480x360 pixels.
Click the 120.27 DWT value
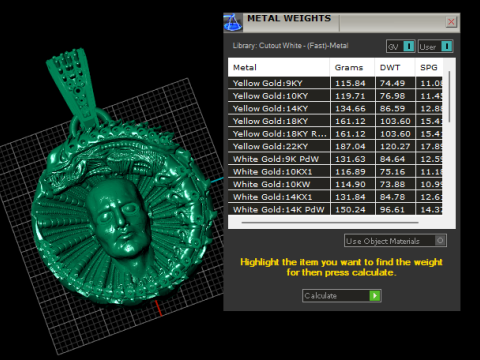pyautogui.click(x=395, y=146)
